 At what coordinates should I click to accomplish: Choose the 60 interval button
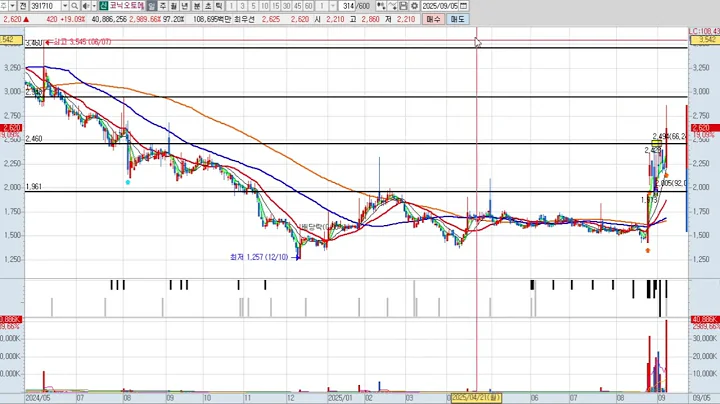309,6
